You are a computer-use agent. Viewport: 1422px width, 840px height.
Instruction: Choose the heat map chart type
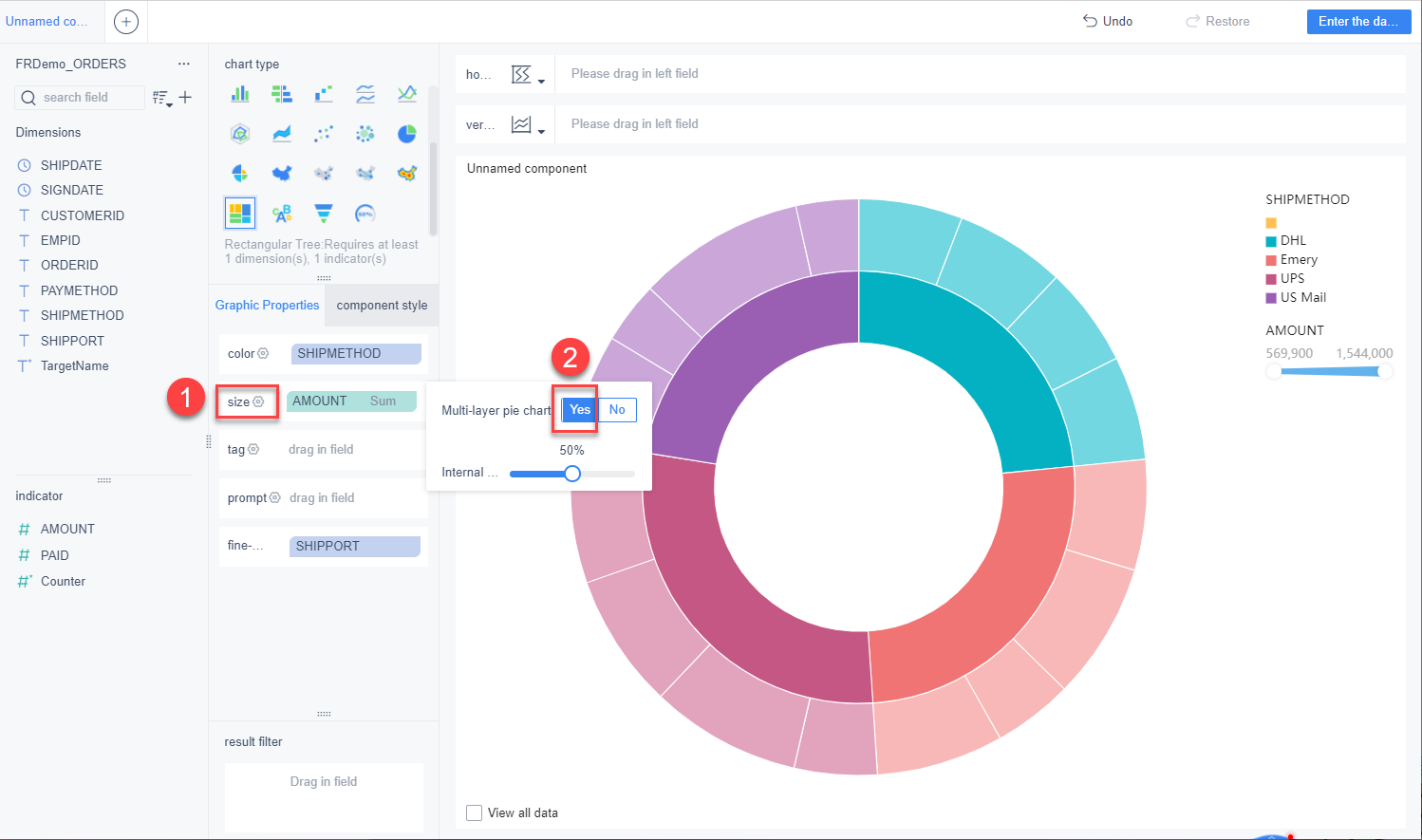click(x=407, y=173)
